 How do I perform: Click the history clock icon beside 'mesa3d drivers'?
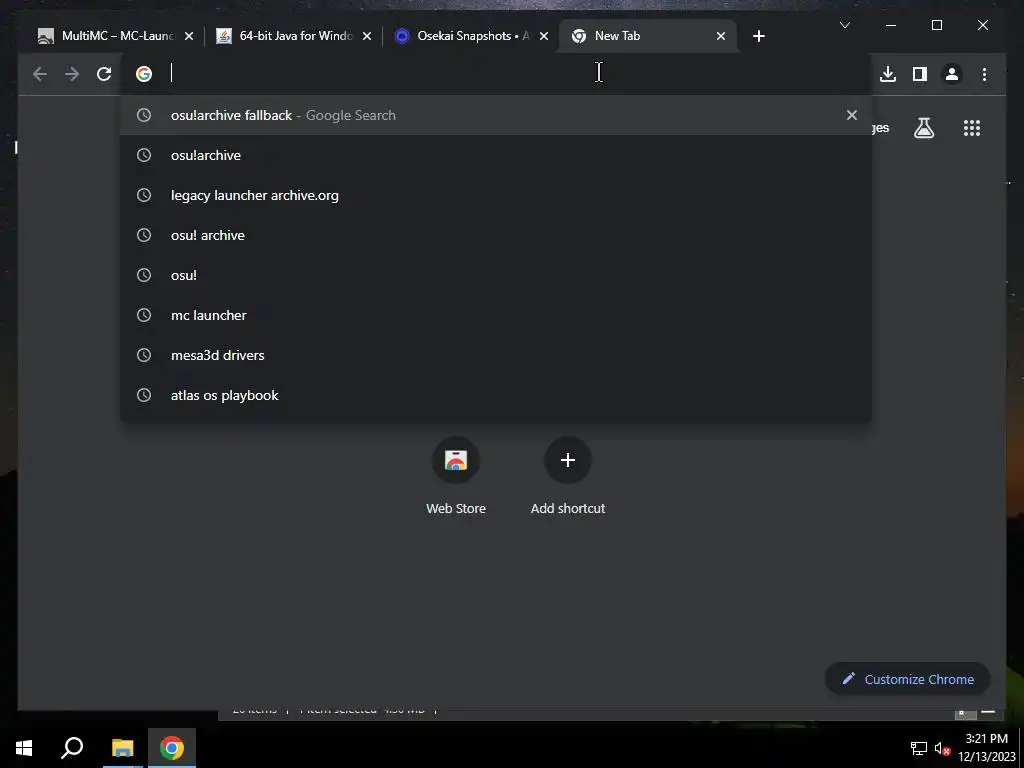[144, 355]
